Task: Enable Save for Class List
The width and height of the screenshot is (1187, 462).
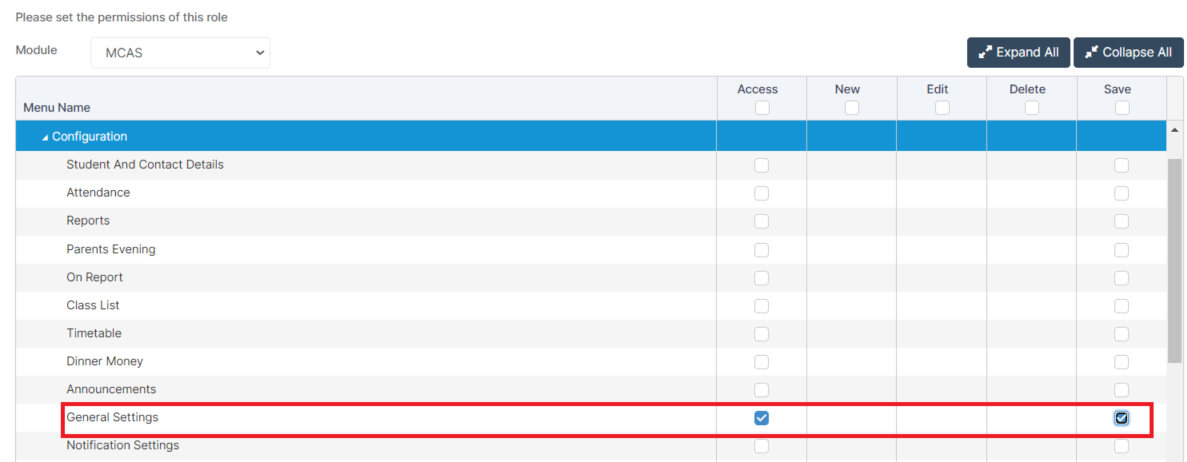Action: (x=1122, y=306)
